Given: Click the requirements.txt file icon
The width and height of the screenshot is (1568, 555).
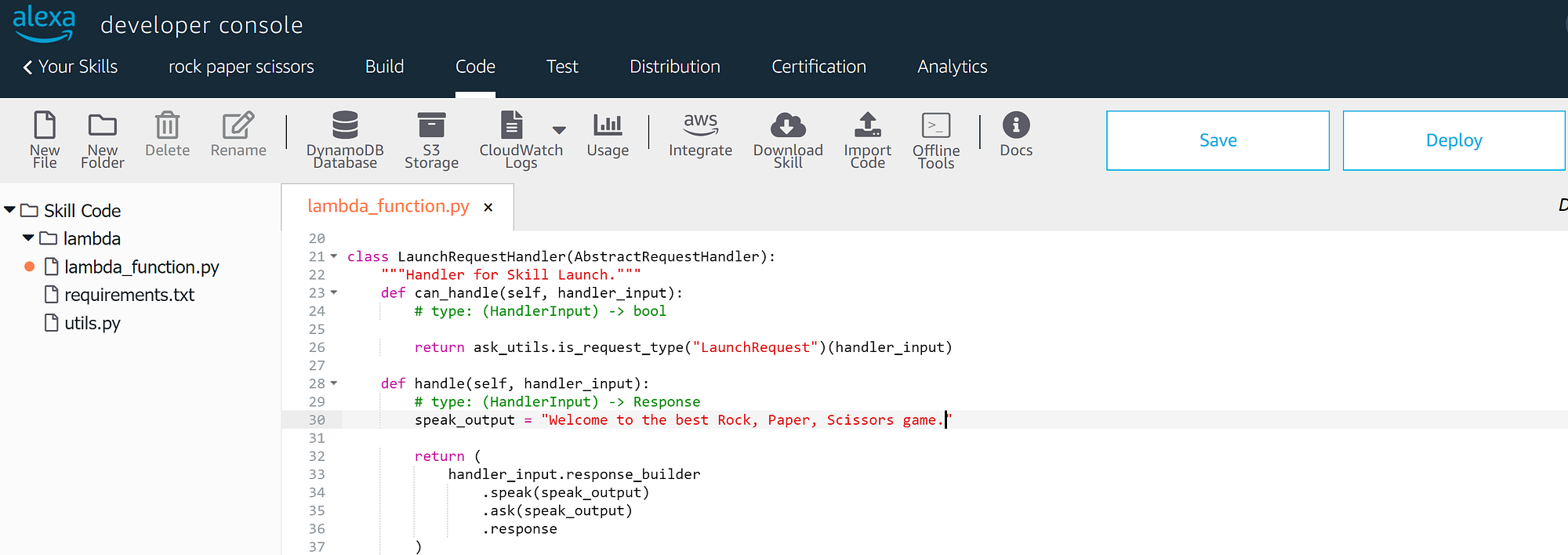Looking at the screenshot, I should (x=52, y=294).
